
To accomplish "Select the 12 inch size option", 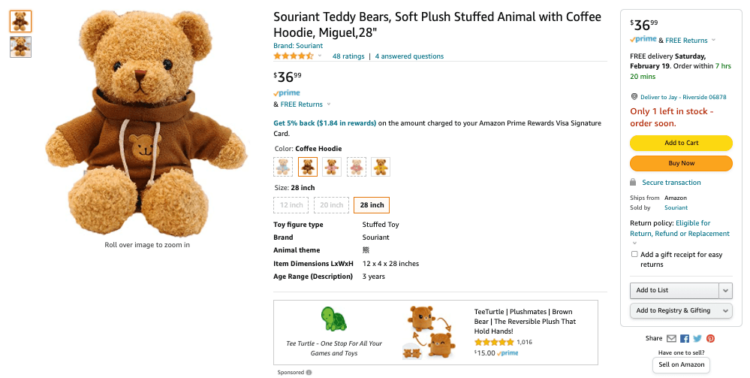I will pos(291,205).
